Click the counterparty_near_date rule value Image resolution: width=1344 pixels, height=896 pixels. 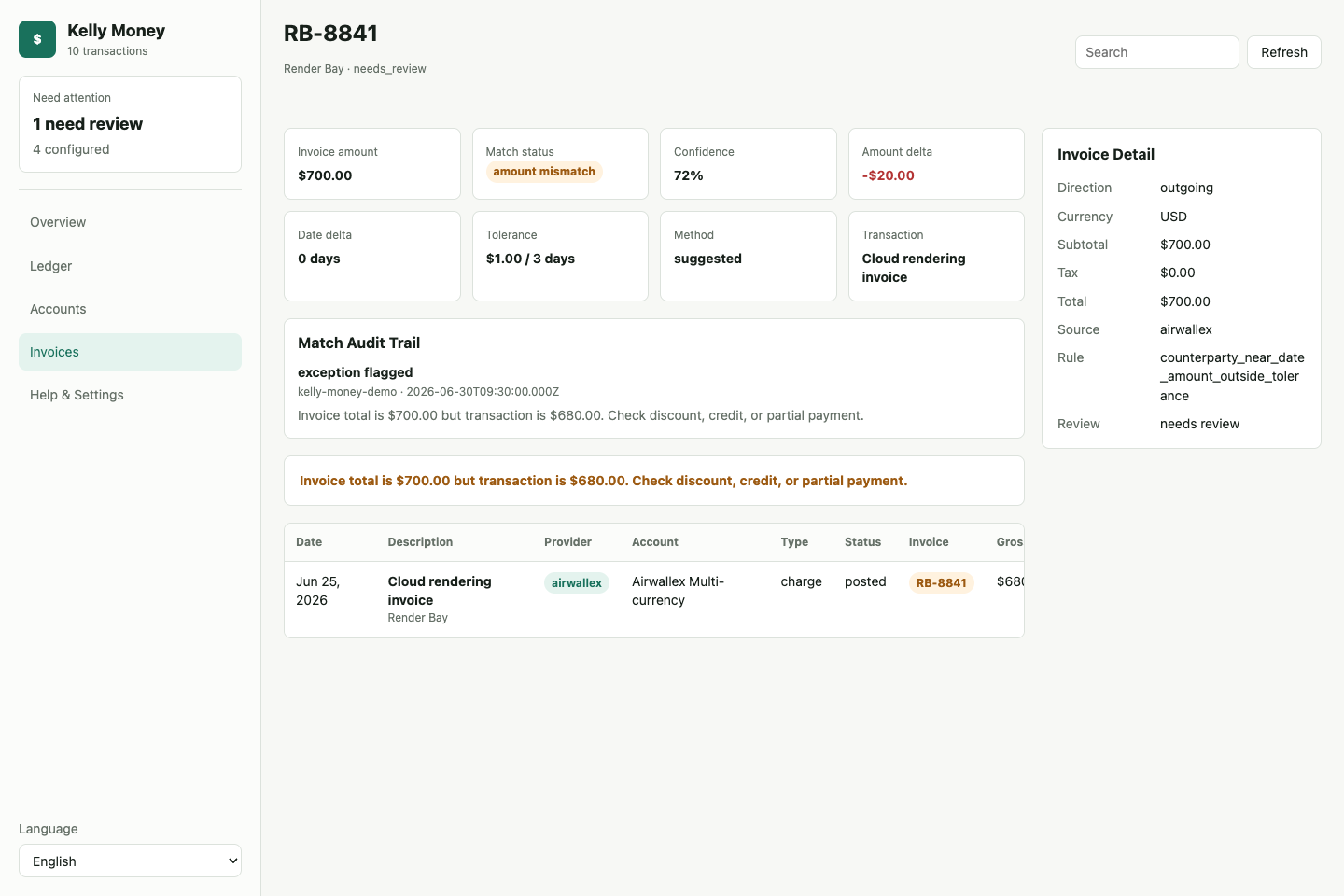pos(1232,376)
